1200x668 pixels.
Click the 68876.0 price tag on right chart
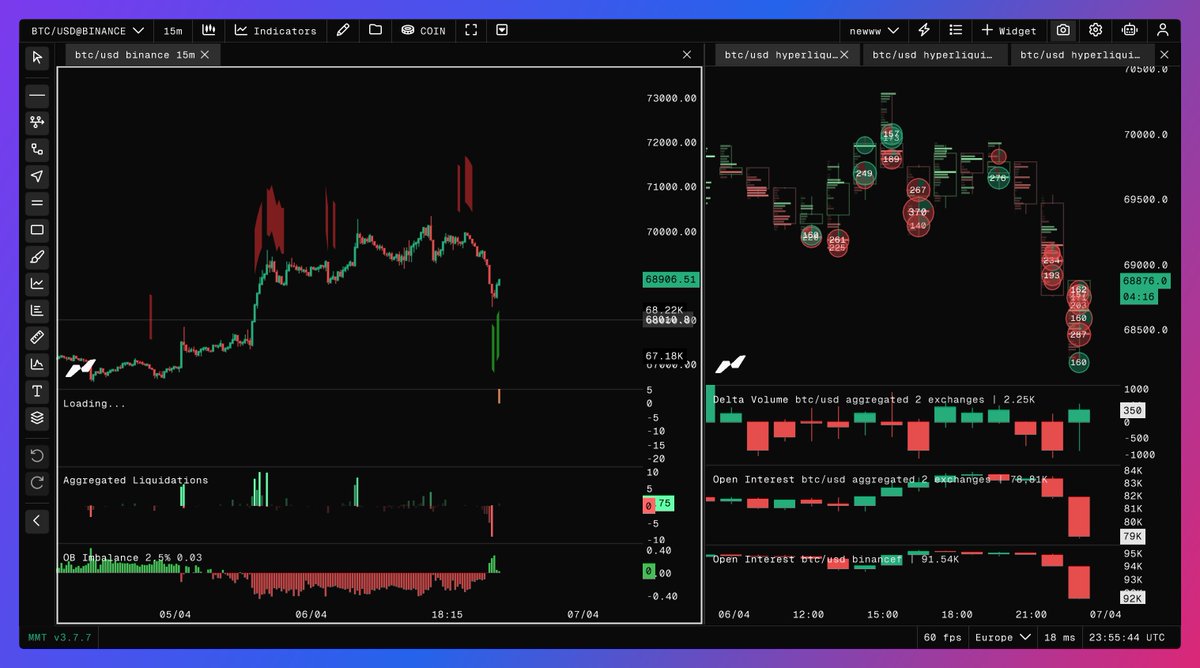pos(1145,281)
